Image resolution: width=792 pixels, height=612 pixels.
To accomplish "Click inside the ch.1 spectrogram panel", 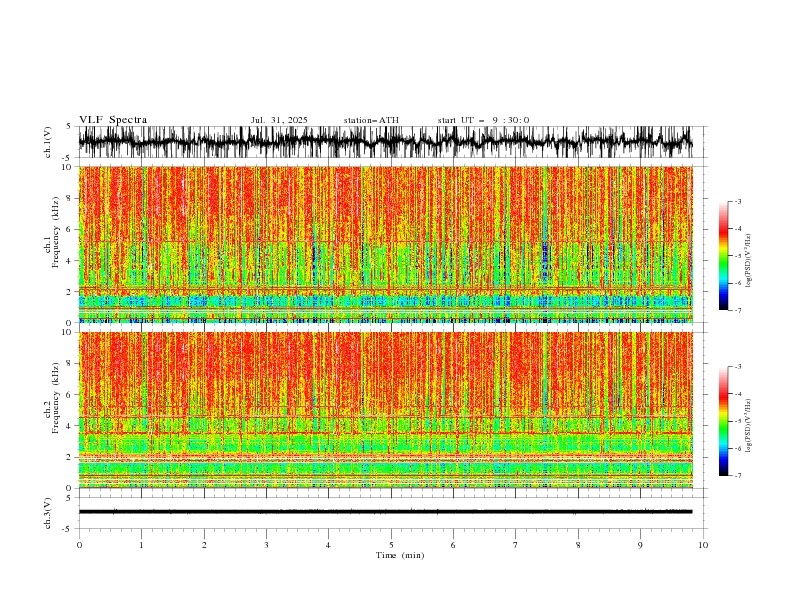I will 385,244.
